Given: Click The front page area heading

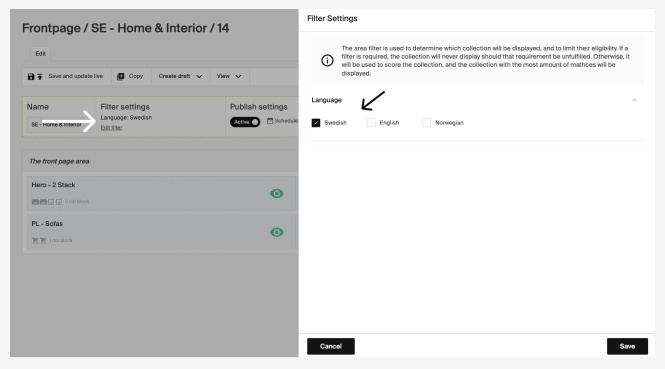Looking at the screenshot, I should click(59, 162).
